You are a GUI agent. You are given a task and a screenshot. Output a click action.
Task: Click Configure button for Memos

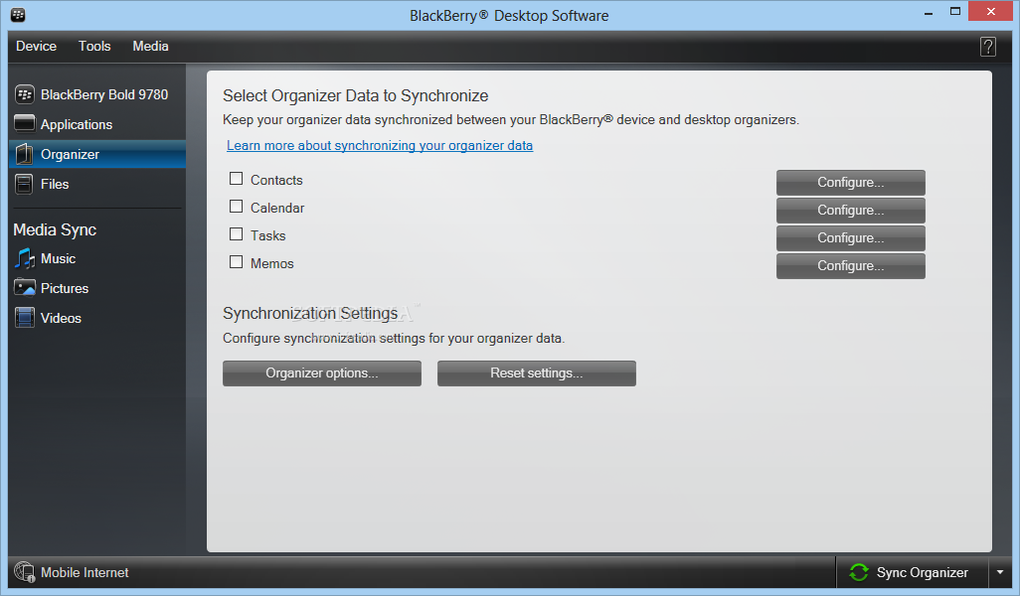(x=850, y=266)
